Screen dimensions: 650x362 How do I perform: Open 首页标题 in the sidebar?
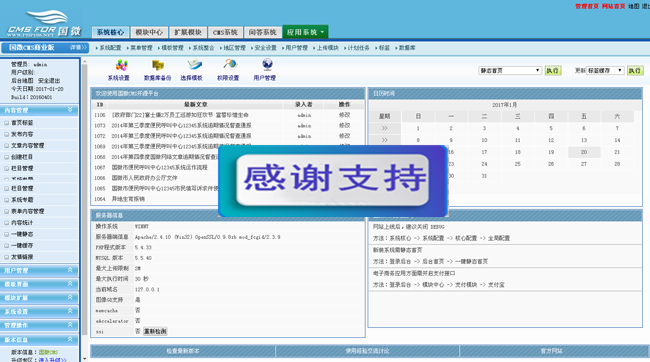click(22, 123)
